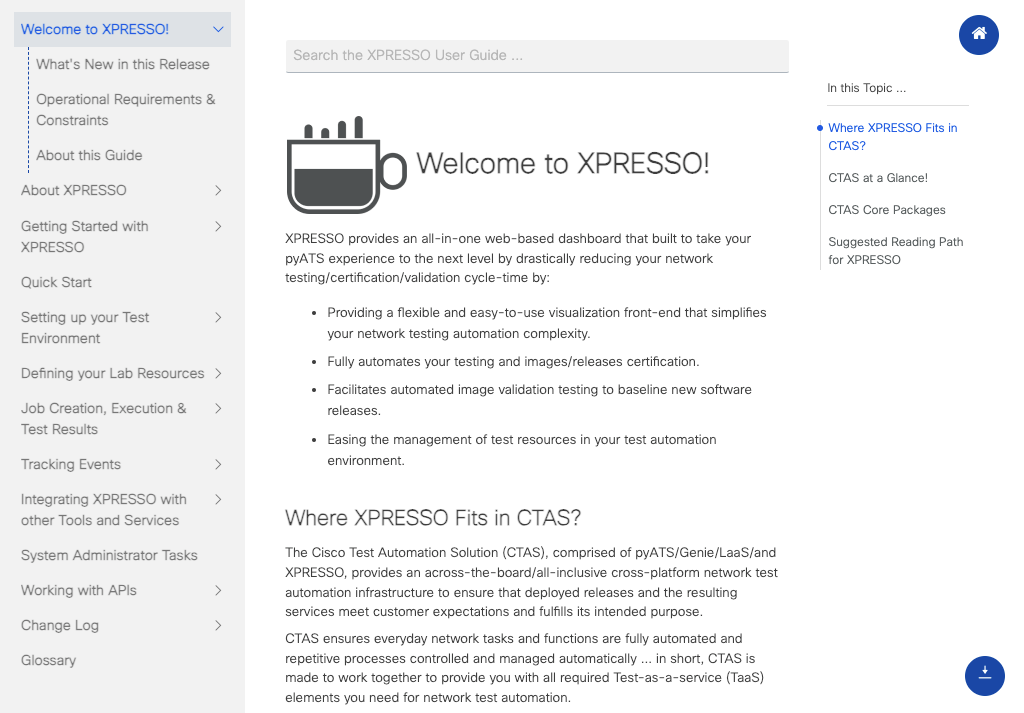1024x713 pixels.
Task: Expand the About XPRESSO chevron
Action: (x=218, y=191)
